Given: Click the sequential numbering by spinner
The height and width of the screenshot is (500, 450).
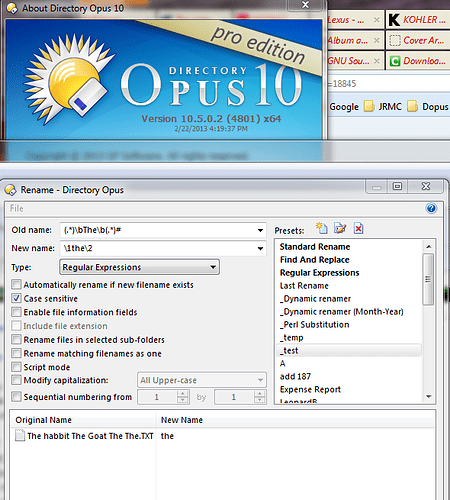Looking at the screenshot, I should 259,397.
